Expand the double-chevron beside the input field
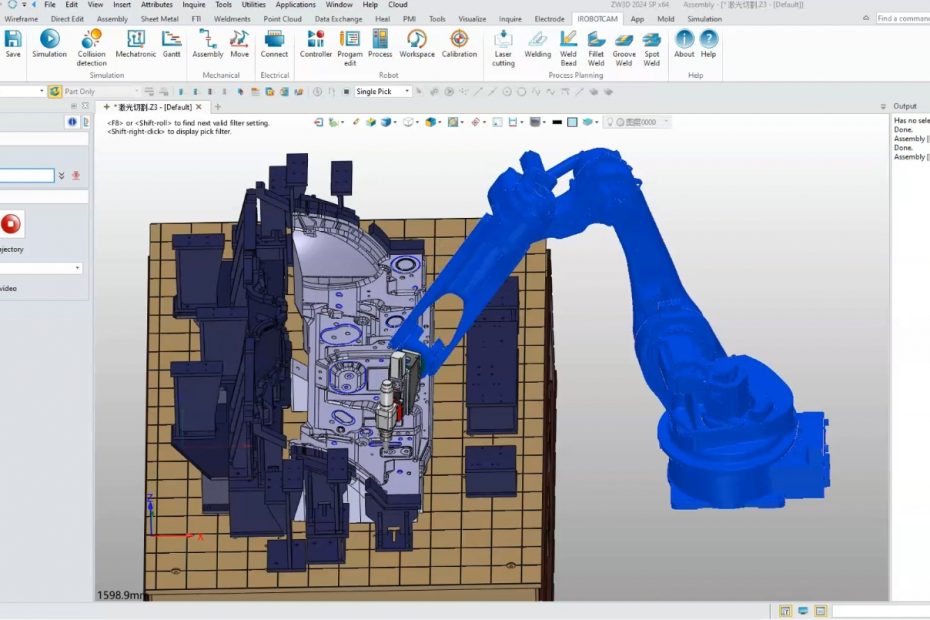930x620 pixels. pos(62,176)
